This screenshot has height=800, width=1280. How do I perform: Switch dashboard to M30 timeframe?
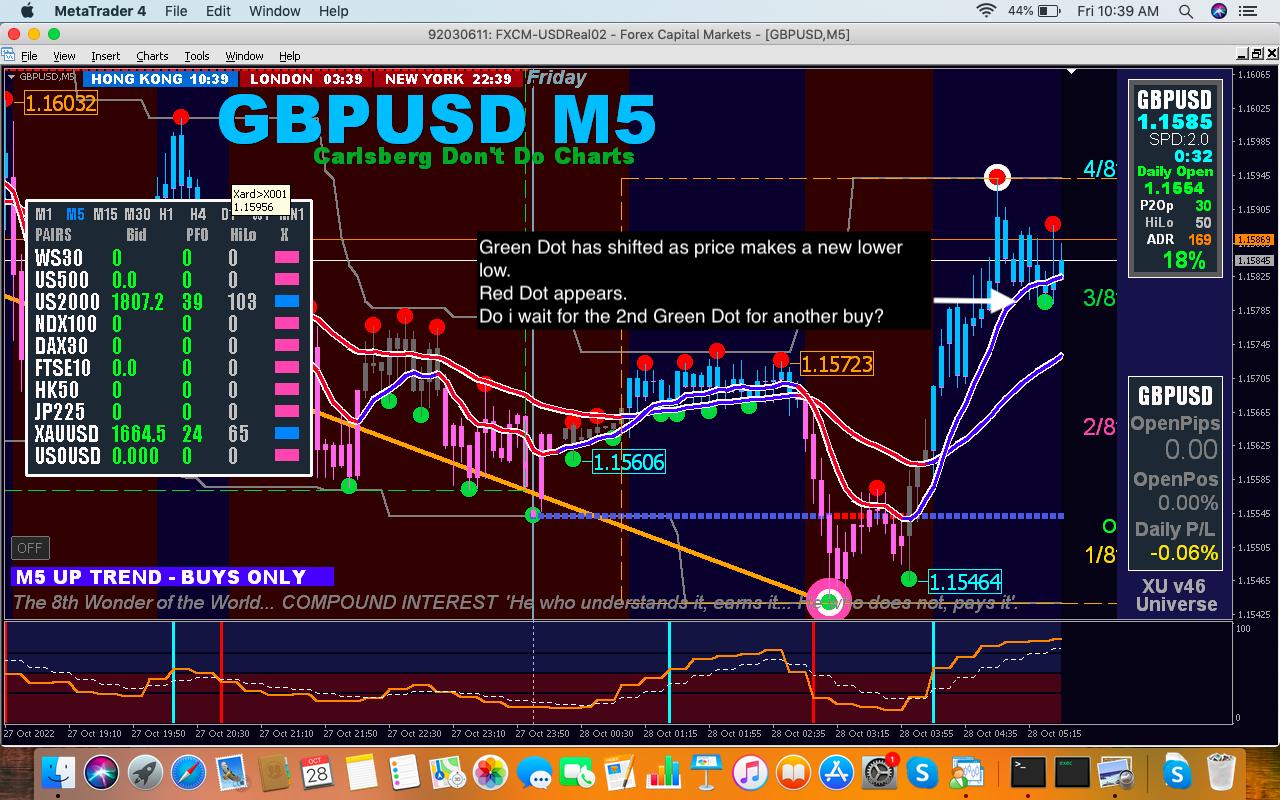pos(137,214)
